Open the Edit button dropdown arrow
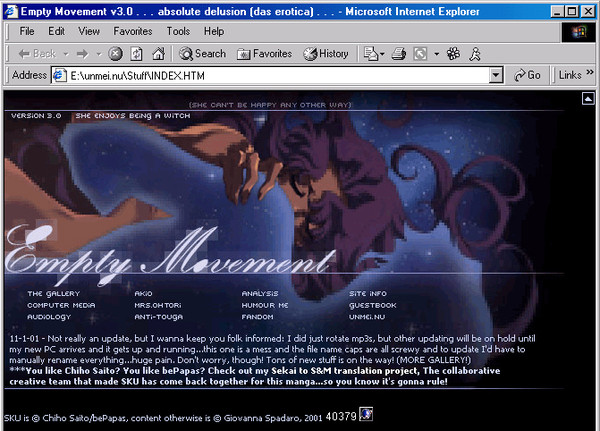This screenshot has width=600, height=431. [437, 54]
